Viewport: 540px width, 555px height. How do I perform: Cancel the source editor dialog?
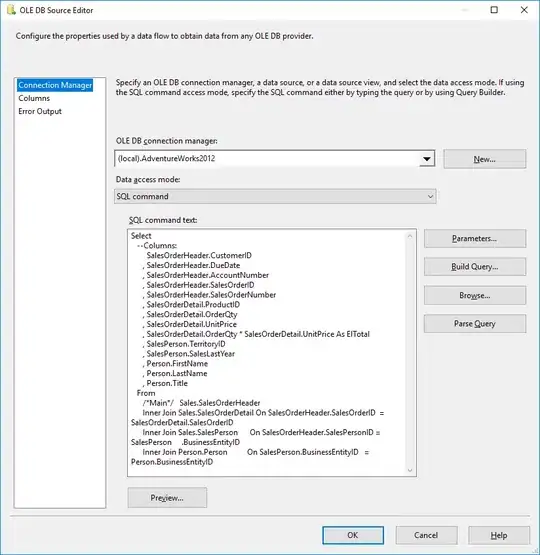pyautogui.click(x=426, y=535)
